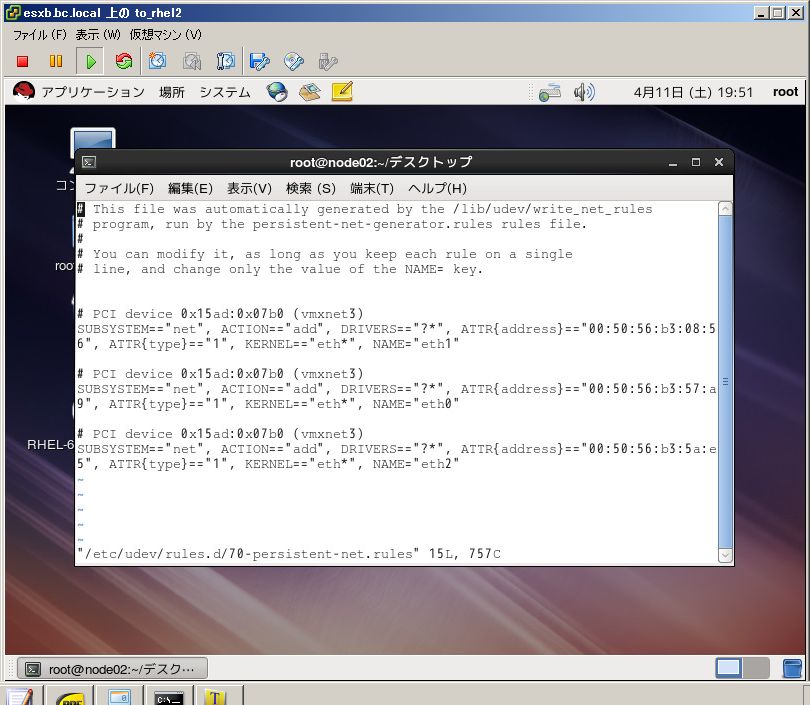Click the terminal vertical scrollbar thumb
This screenshot has height=705, width=810.
[x=725, y=382]
